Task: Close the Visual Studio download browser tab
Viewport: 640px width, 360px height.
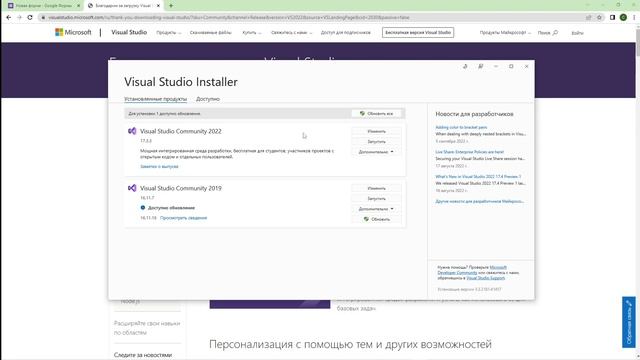Action: click(x=158, y=6)
